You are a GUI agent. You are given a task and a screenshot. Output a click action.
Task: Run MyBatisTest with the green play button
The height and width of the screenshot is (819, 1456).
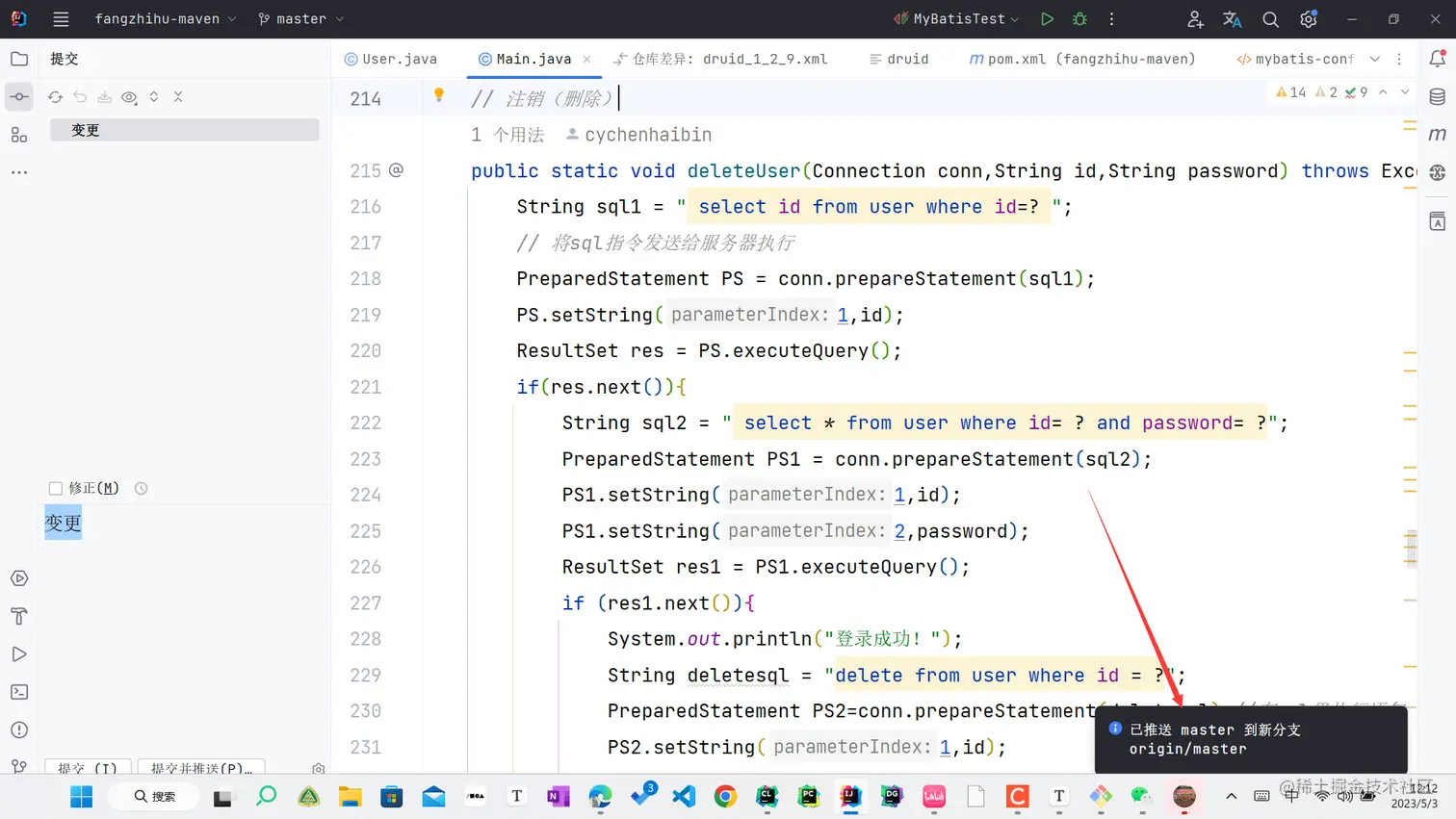pyautogui.click(x=1047, y=19)
